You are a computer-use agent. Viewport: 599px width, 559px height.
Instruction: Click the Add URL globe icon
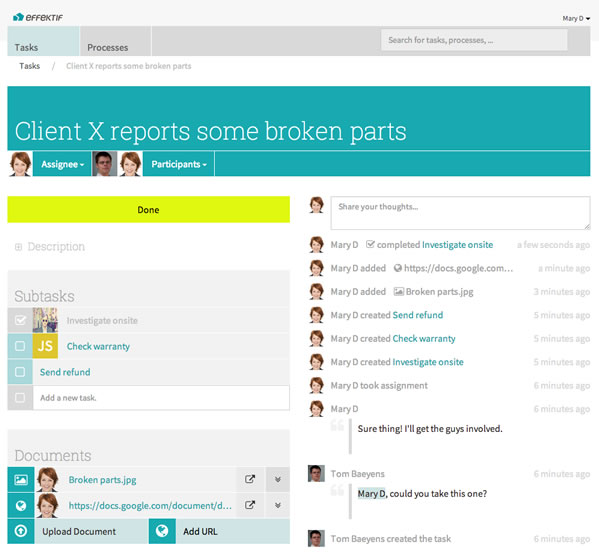162,531
